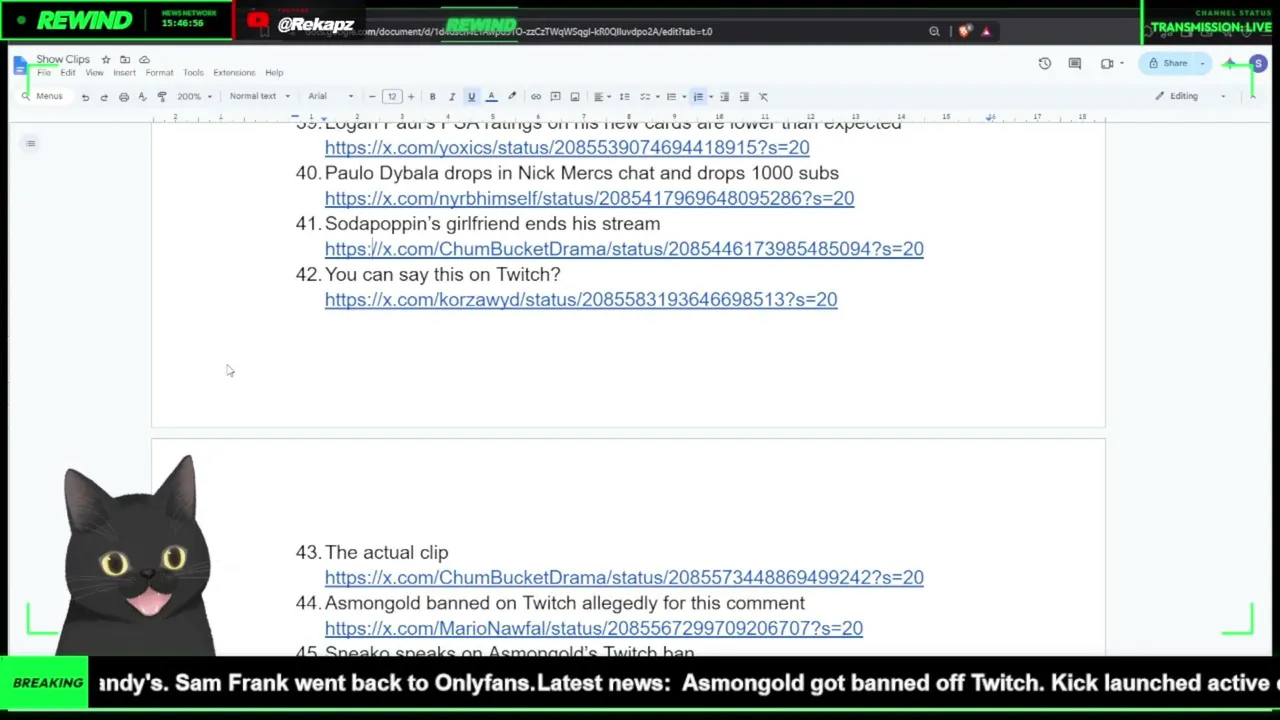Open the Normal text style dropdown
The width and height of the screenshot is (1280, 720).
pyautogui.click(x=260, y=97)
